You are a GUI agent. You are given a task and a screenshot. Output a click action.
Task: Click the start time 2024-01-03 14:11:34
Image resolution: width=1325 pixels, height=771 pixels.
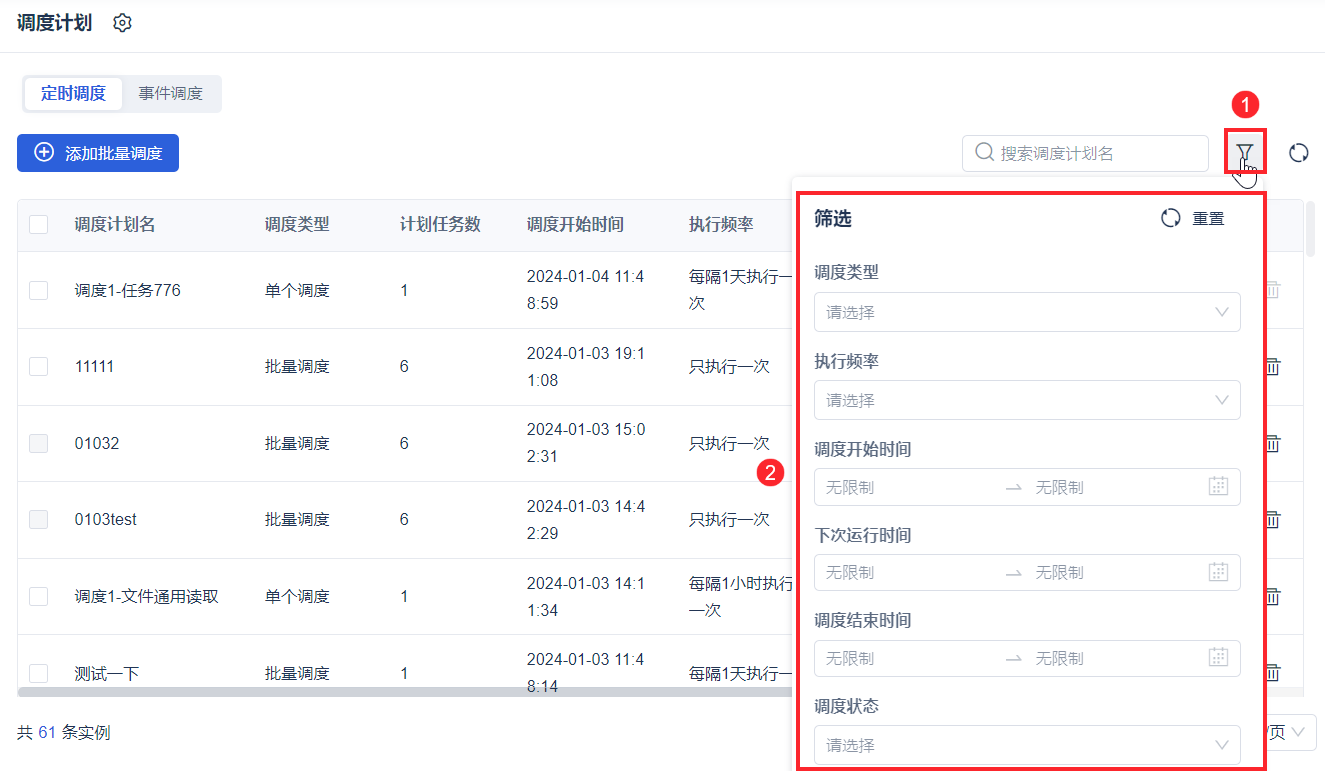click(586, 597)
